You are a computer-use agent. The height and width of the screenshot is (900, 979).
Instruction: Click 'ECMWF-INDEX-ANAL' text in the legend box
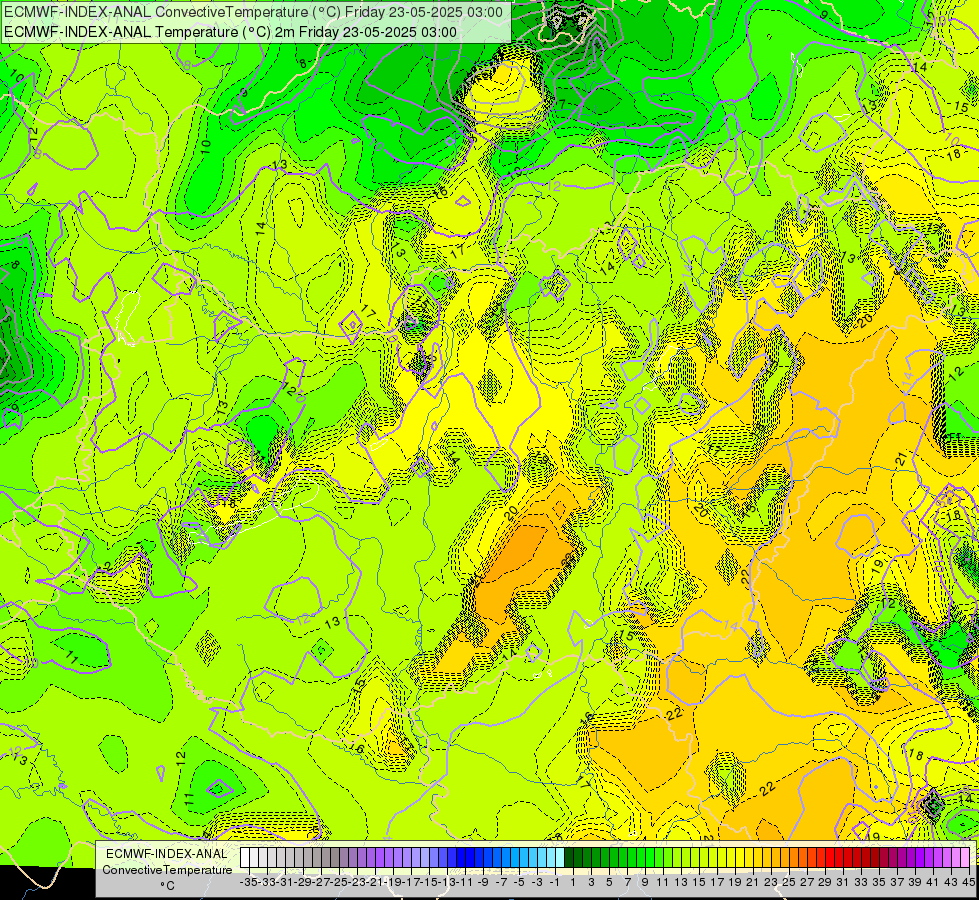pyautogui.click(x=167, y=854)
